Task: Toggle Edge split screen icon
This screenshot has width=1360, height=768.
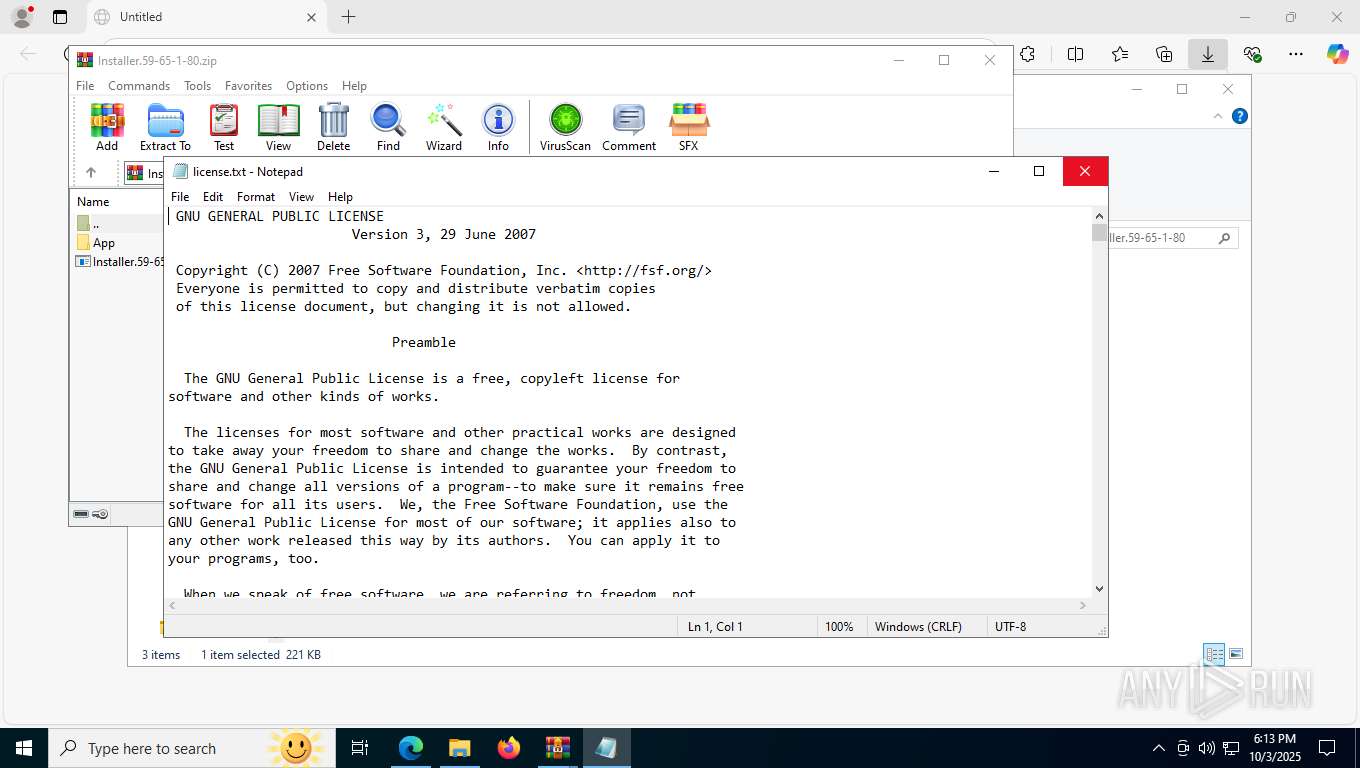Action: click(1076, 54)
